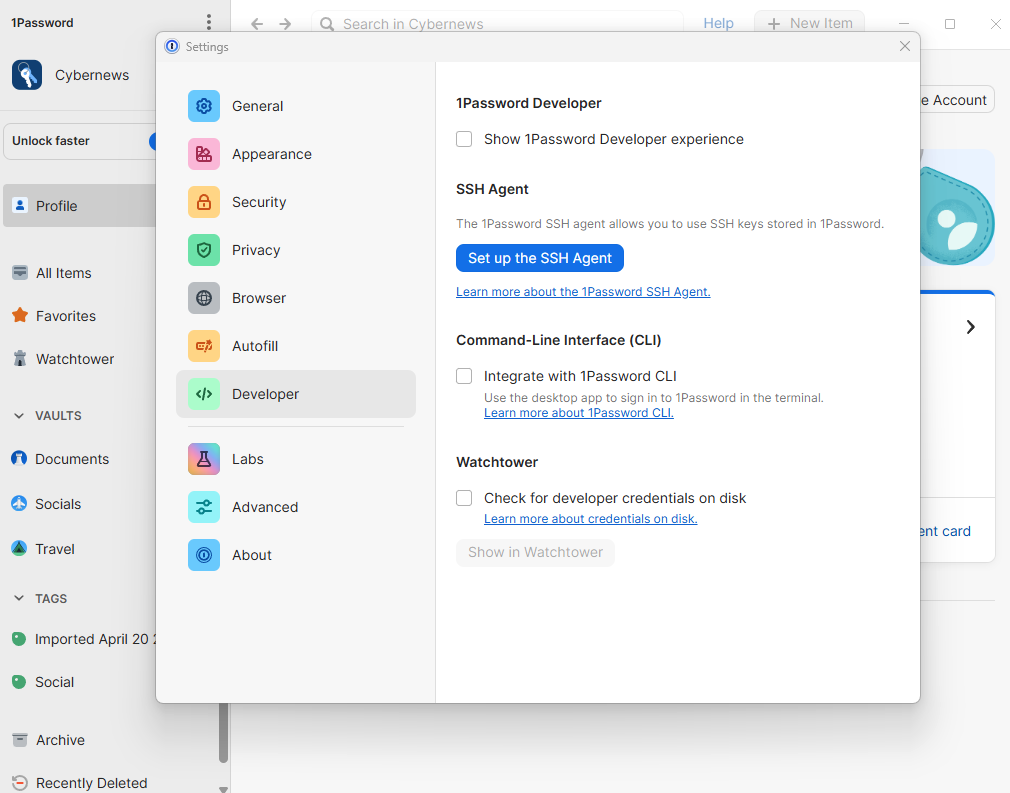This screenshot has width=1010, height=793.
Task: Open the 1Password sidebar three-dot menu
Action: click(209, 23)
